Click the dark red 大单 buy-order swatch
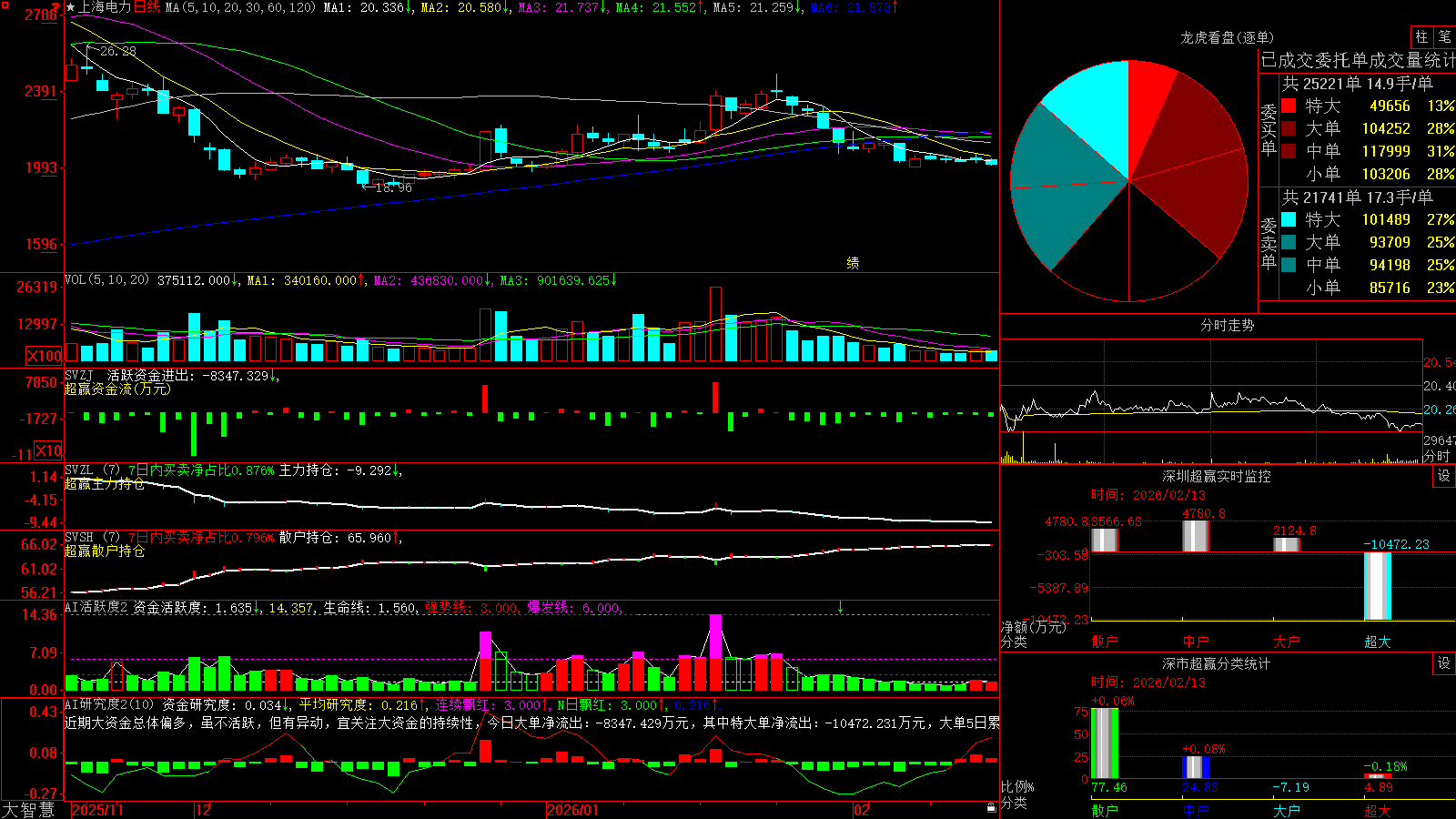This screenshot has height=819, width=1456. click(x=1289, y=128)
